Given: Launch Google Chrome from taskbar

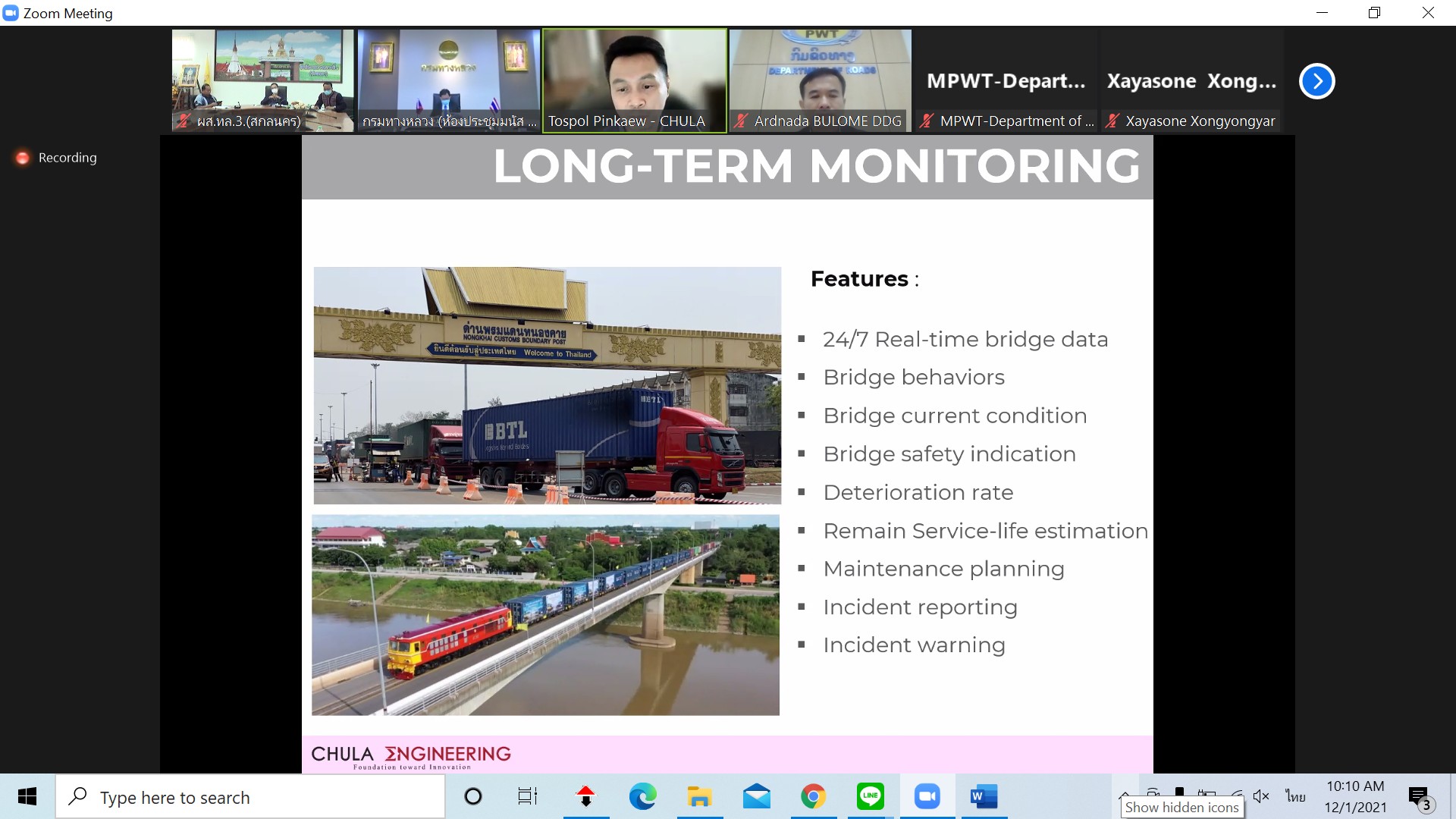Looking at the screenshot, I should (x=813, y=796).
